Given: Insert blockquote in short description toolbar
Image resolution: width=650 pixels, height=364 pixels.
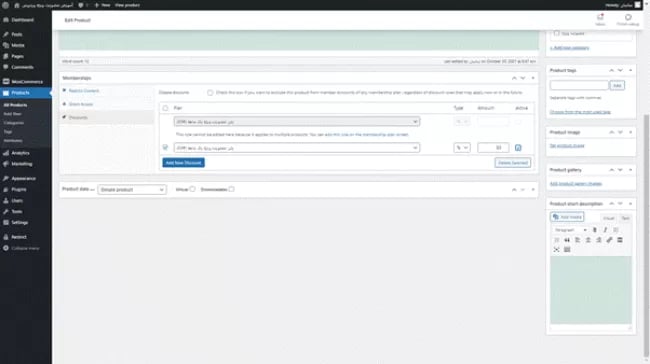Looking at the screenshot, I should [x=567, y=240].
